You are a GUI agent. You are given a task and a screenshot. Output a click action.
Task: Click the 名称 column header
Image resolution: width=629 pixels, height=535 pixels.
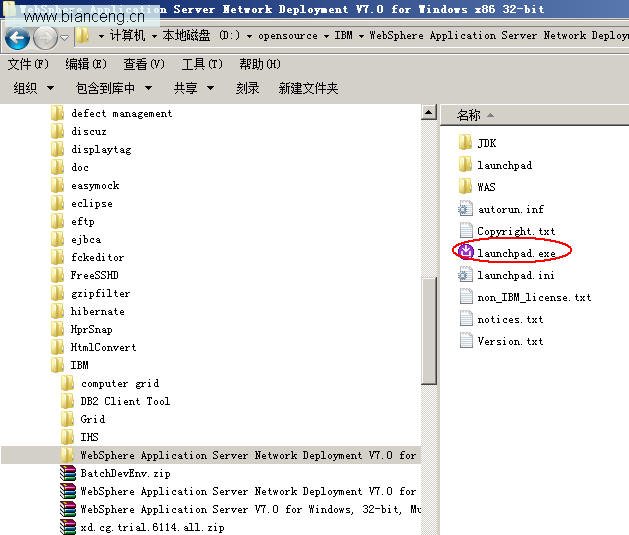(535, 116)
